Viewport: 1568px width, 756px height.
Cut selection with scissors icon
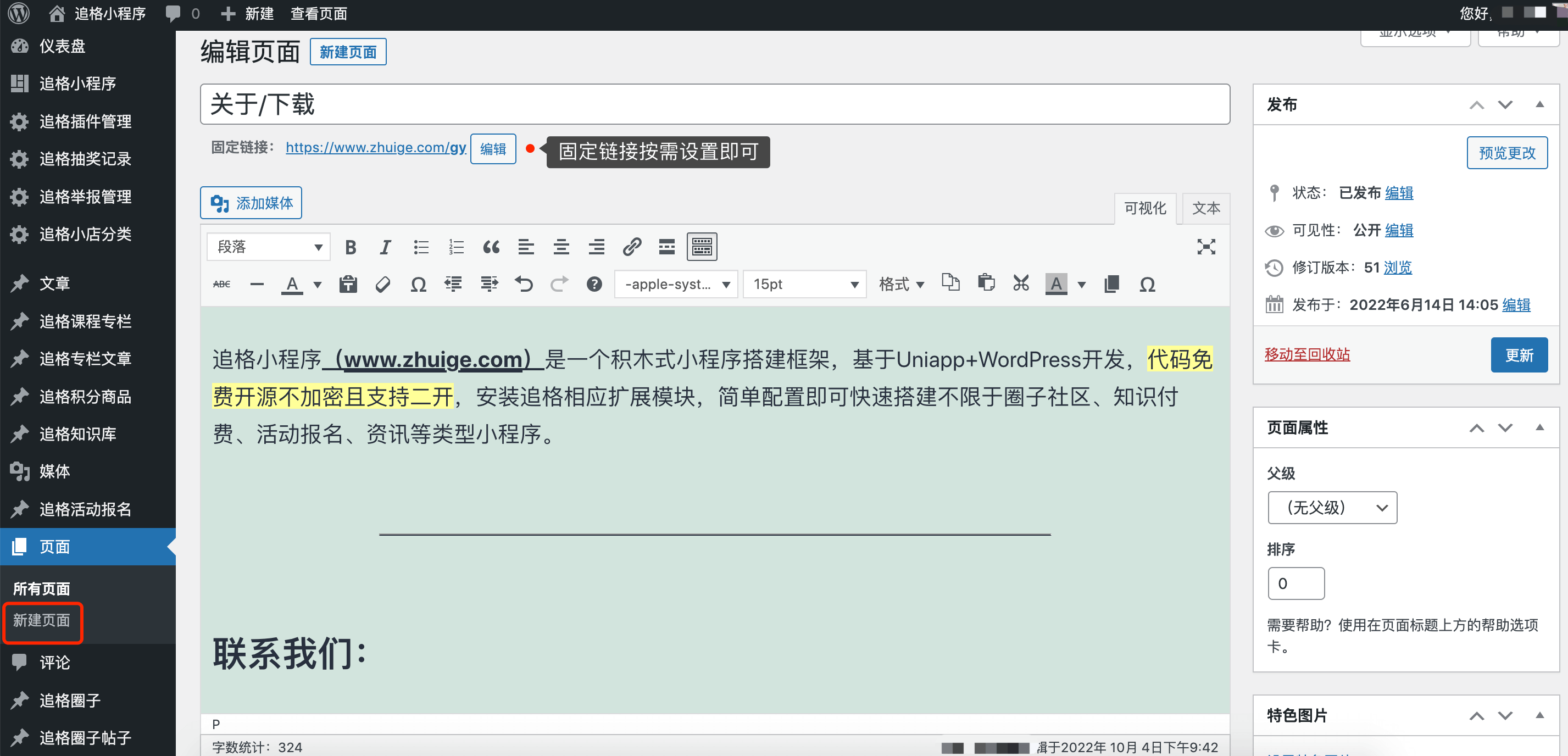(x=1021, y=283)
